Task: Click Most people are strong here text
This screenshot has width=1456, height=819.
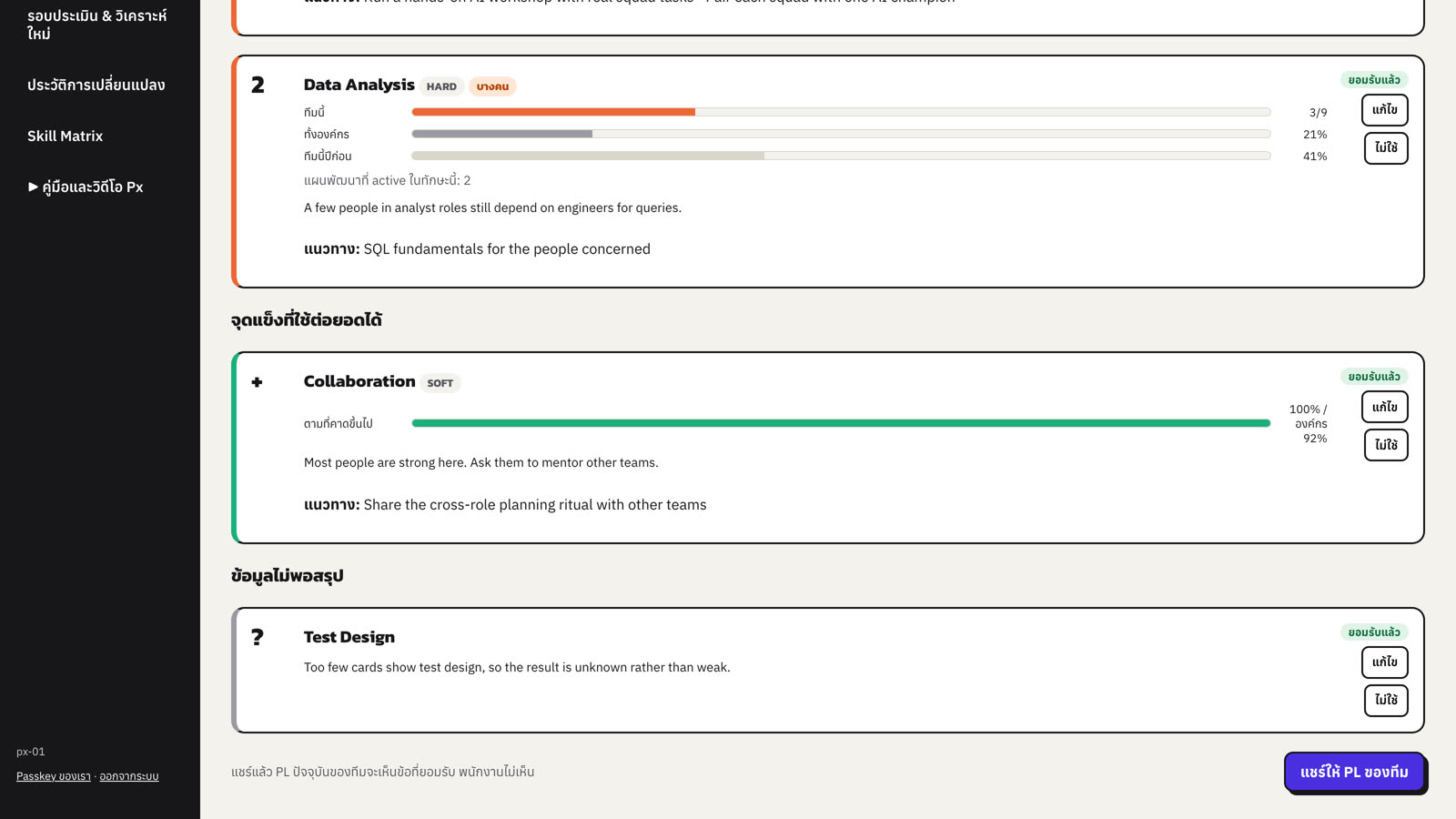Action: tap(480, 463)
